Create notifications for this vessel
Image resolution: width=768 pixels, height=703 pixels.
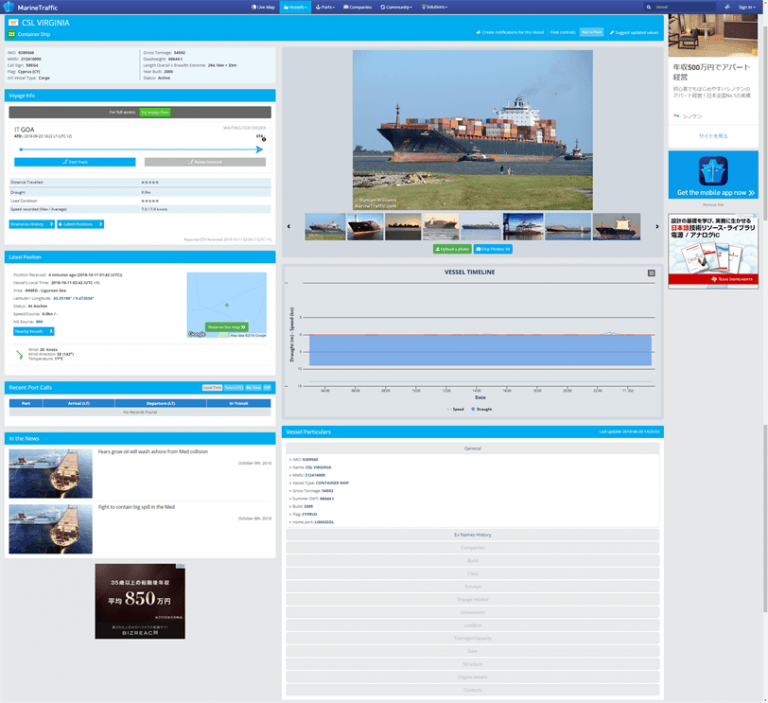pos(510,32)
